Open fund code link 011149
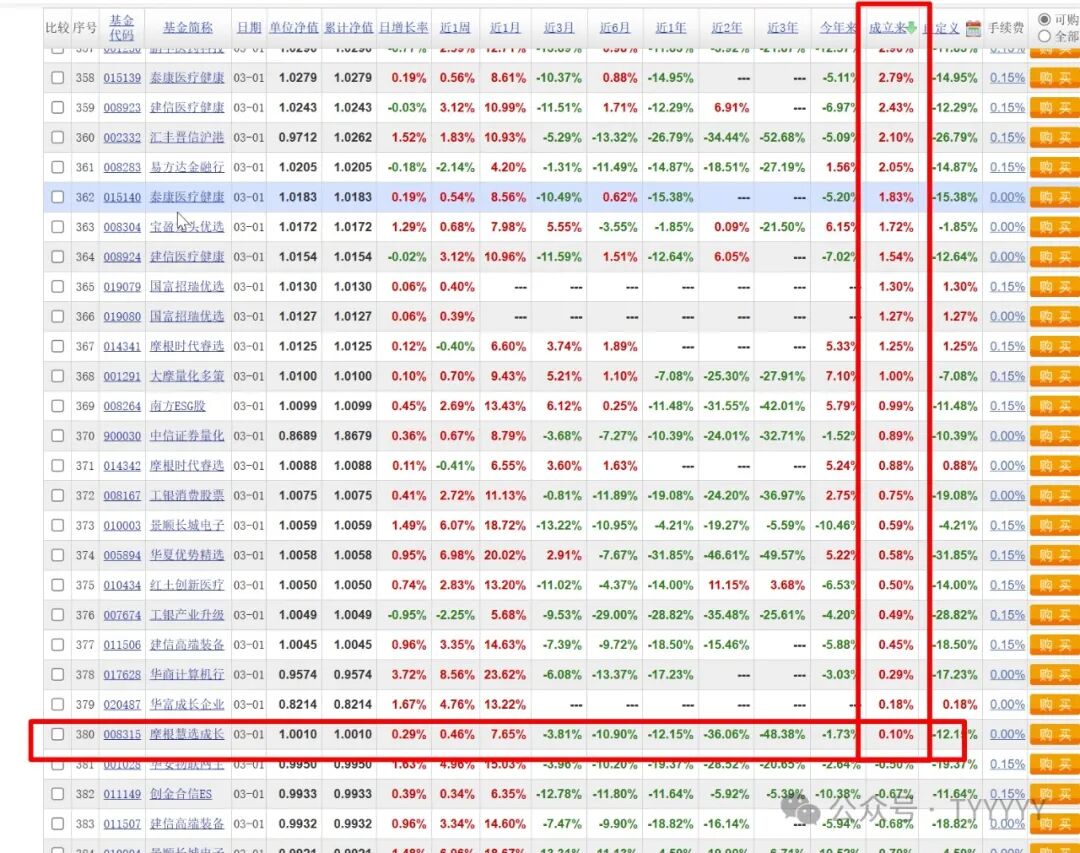1080x853 pixels. click(x=122, y=794)
